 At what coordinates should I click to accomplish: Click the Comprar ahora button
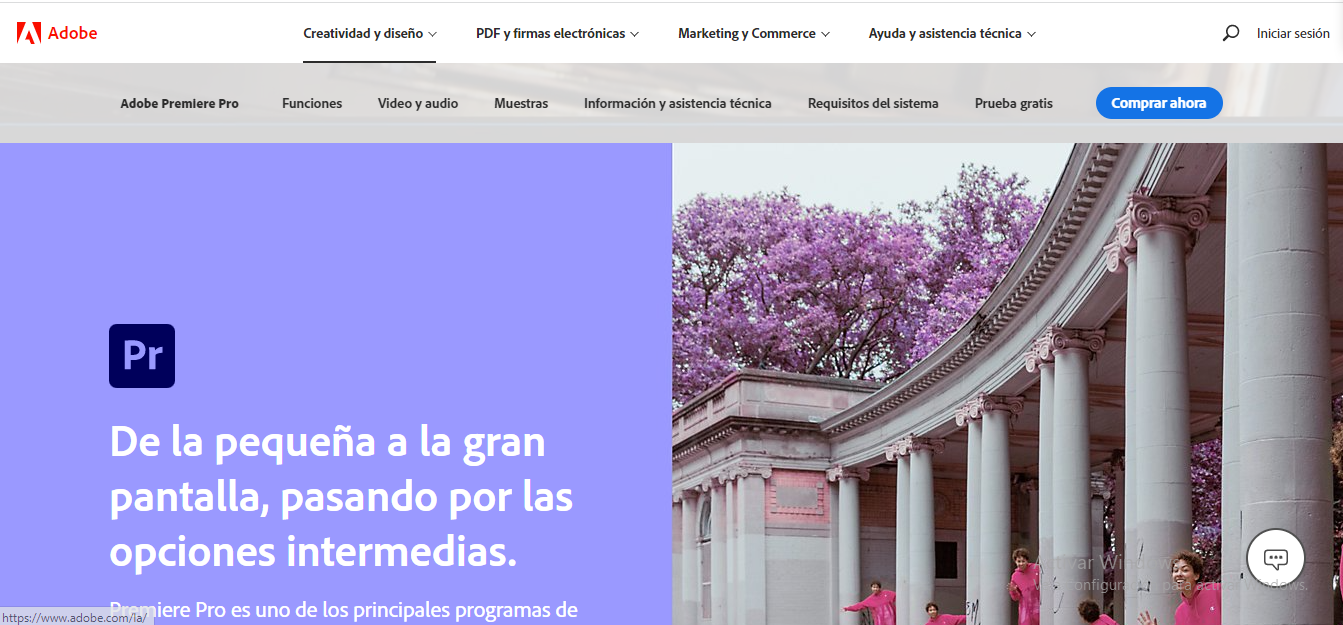coord(1159,103)
